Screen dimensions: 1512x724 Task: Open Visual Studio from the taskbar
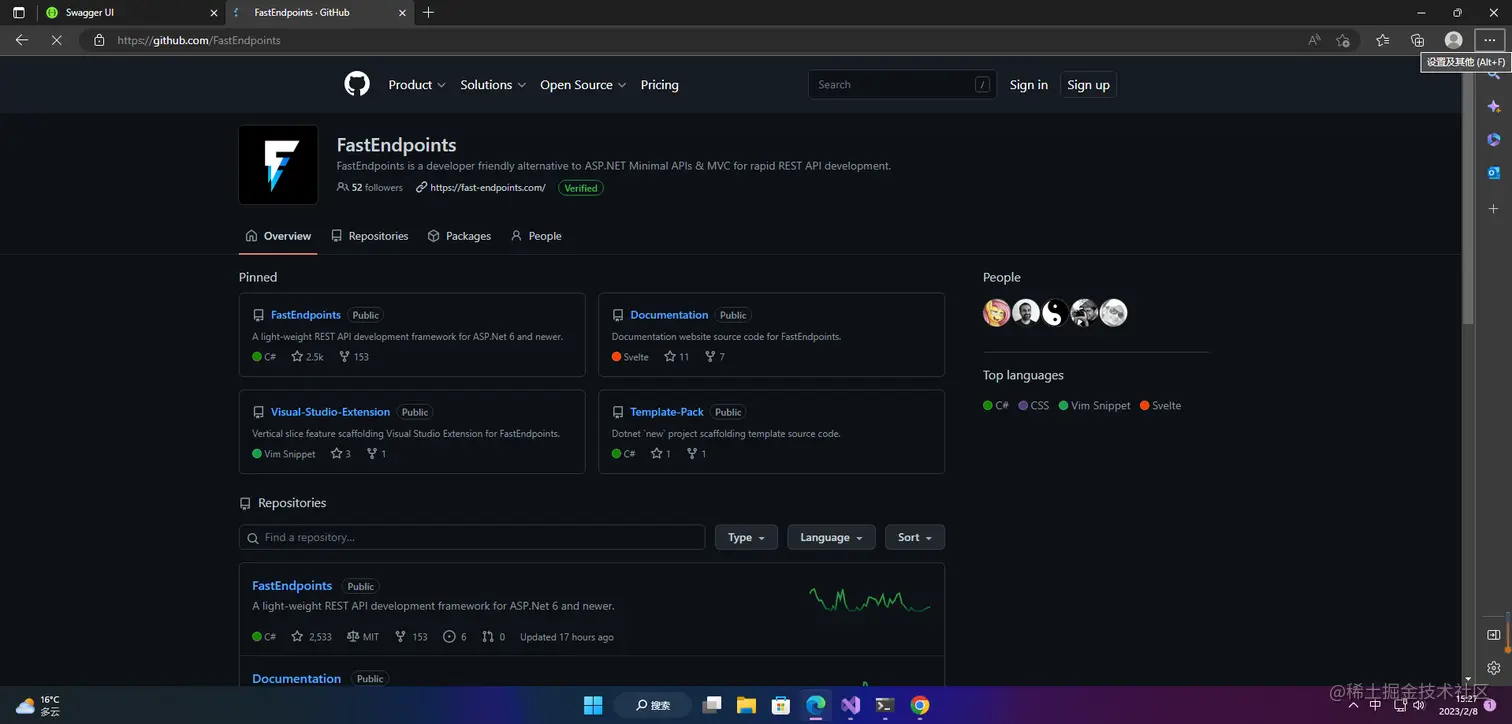850,705
